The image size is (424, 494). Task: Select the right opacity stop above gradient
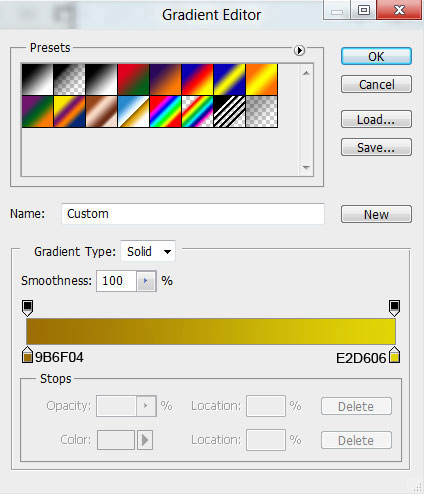click(394, 308)
